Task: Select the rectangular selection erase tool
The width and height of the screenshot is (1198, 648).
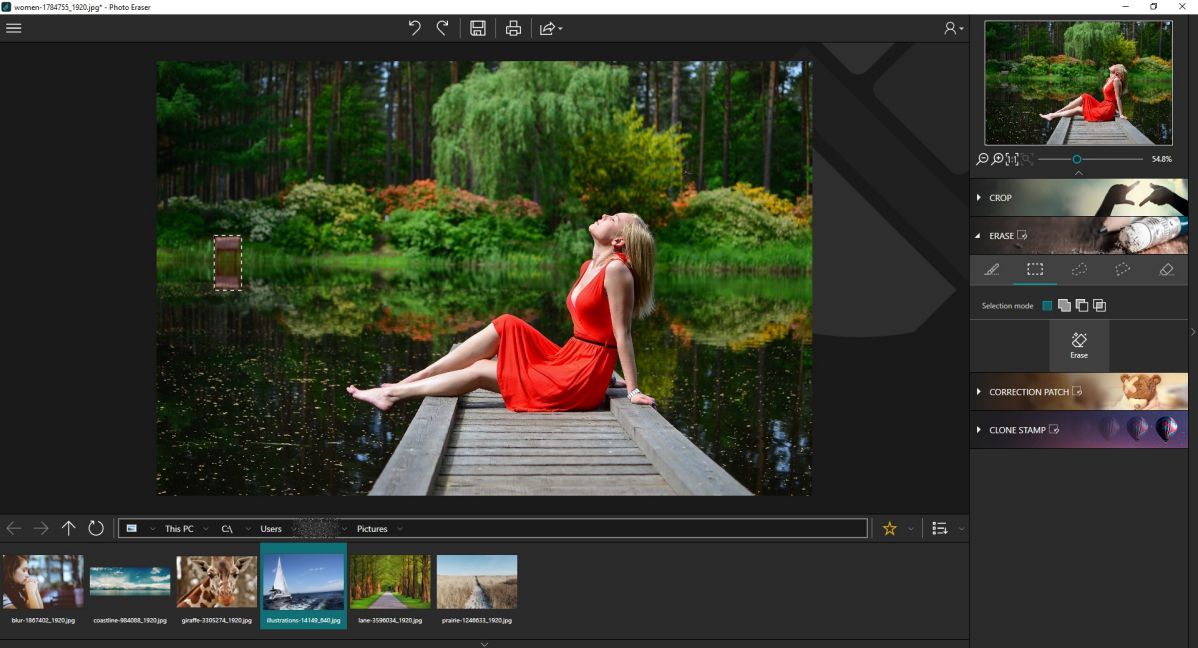Action: click(1034, 270)
